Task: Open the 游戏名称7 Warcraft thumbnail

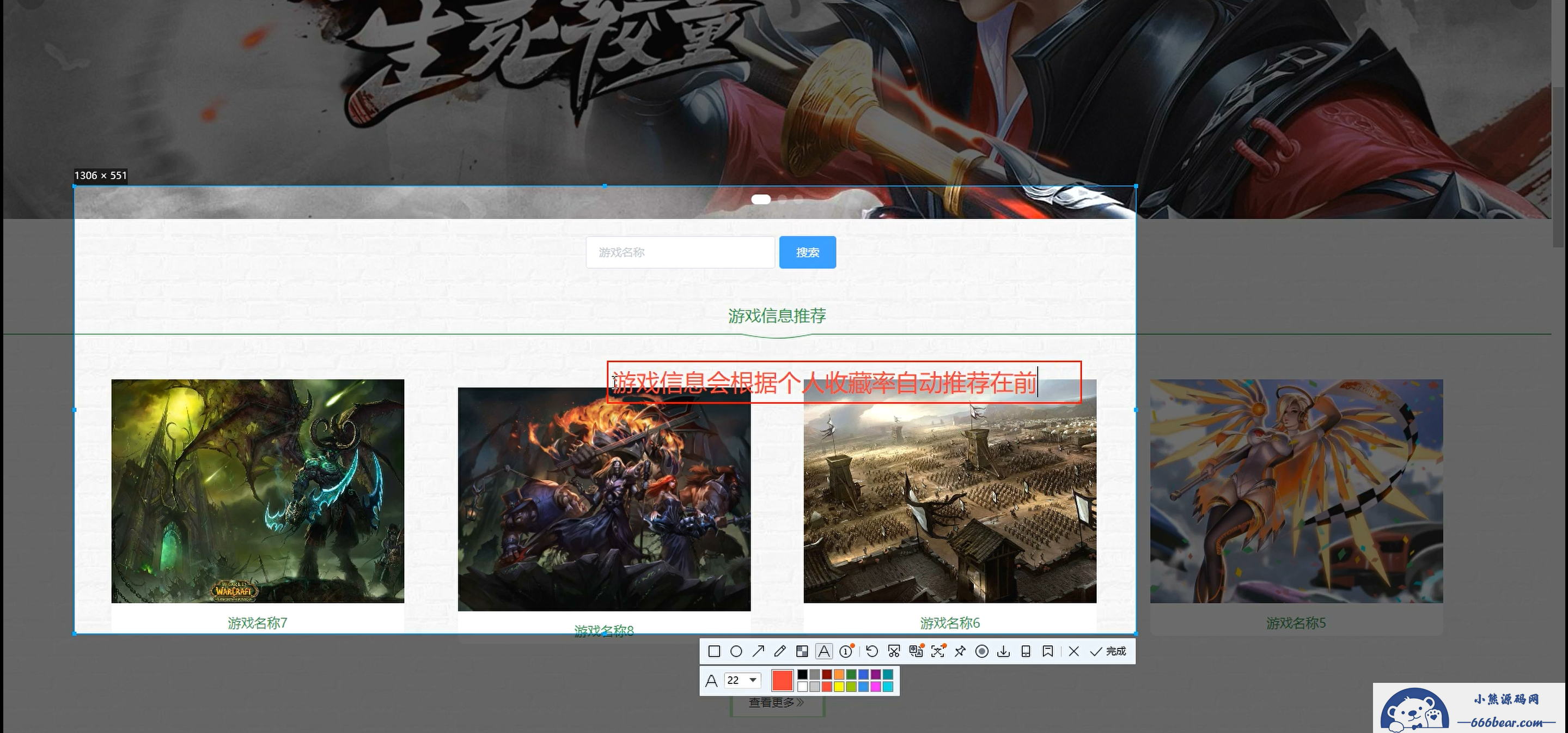Action: tap(258, 491)
